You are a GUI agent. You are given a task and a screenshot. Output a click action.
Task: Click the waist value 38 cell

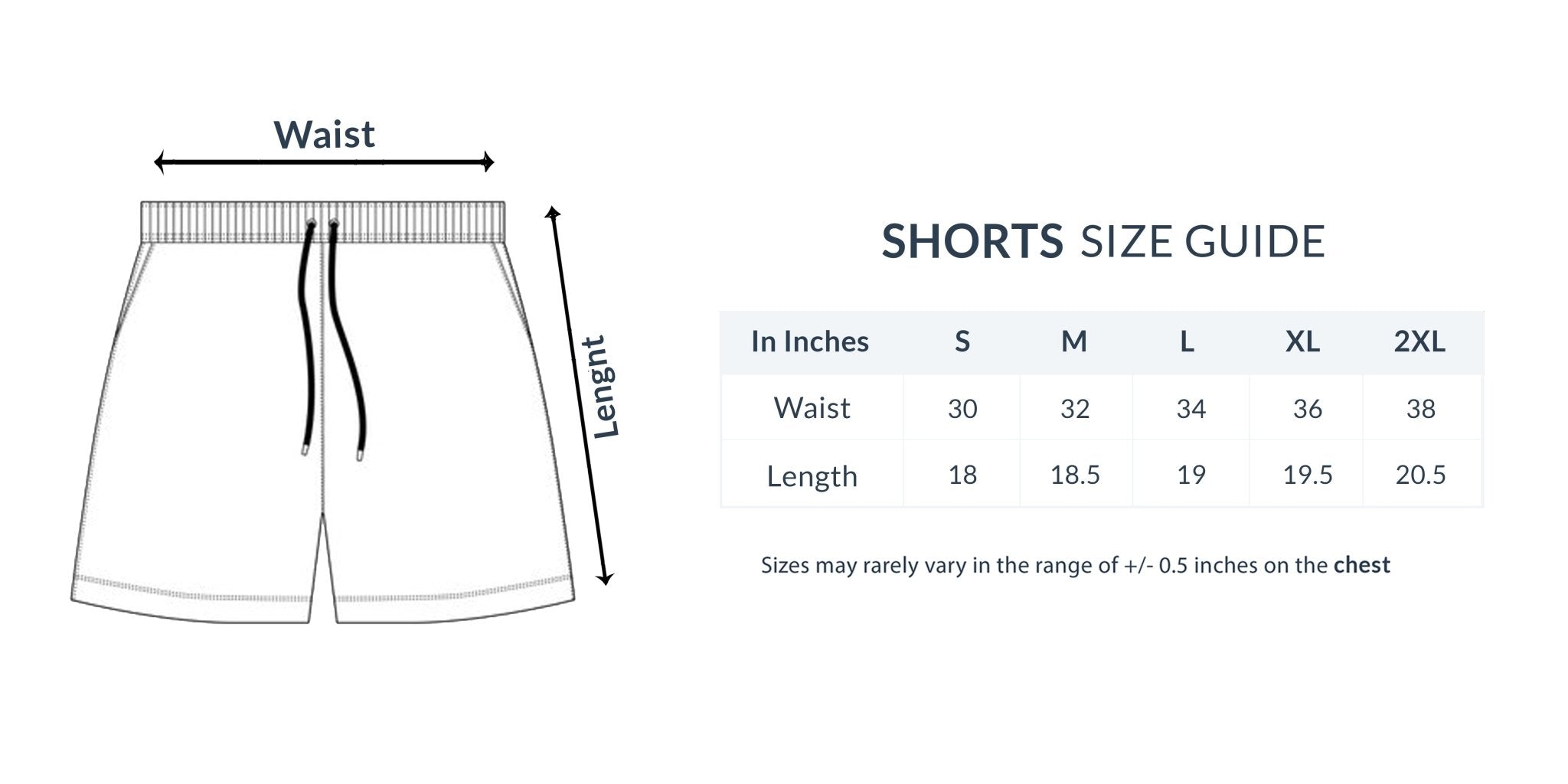click(x=1420, y=409)
